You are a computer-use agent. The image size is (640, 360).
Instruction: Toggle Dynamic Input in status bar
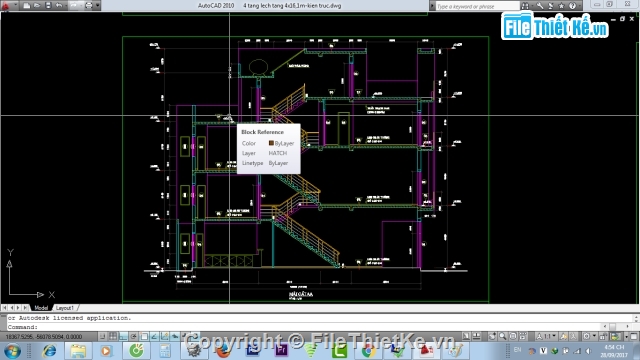click(x=175, y=337)
